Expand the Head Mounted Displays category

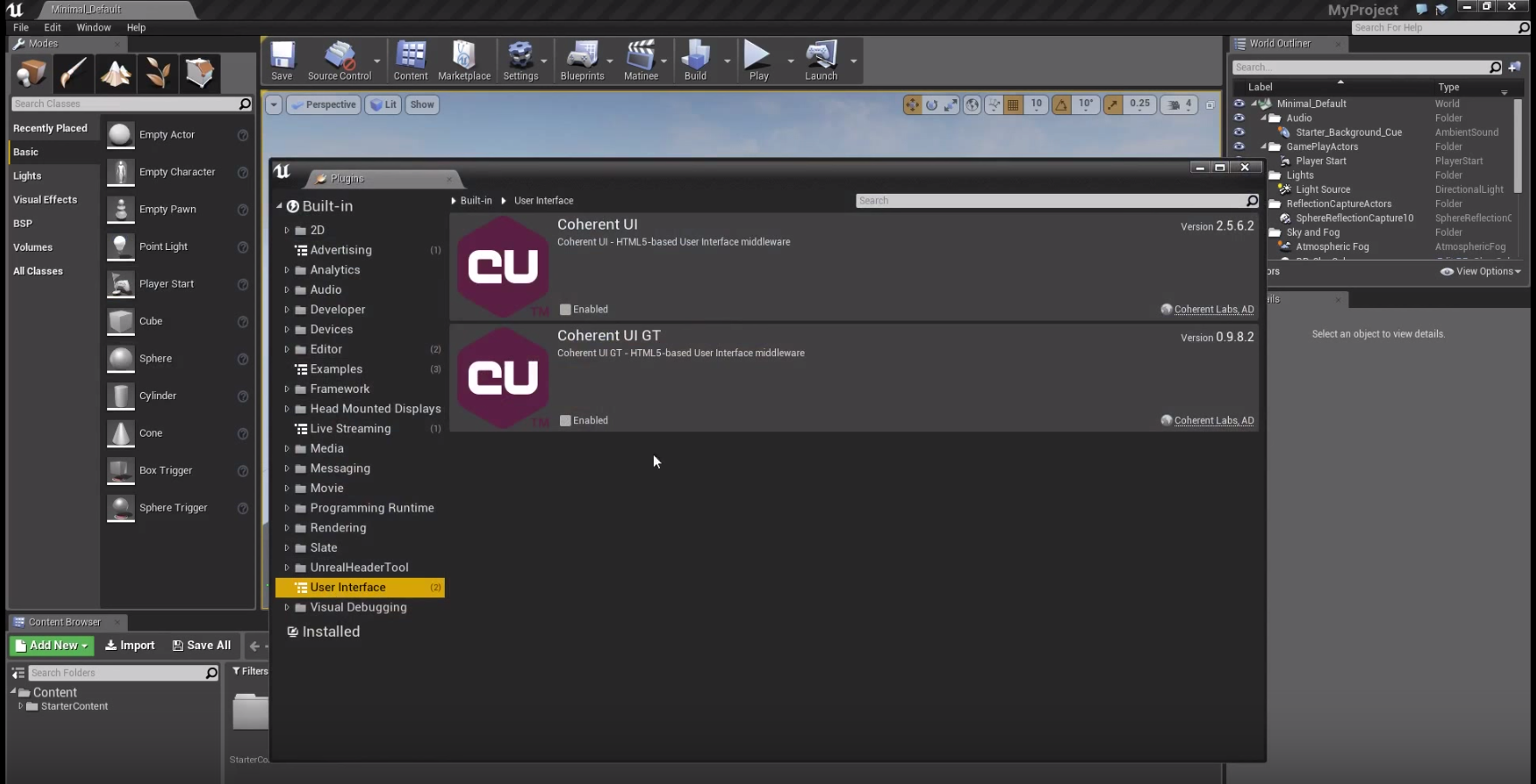pyautogui.click(x=287, y=409)
